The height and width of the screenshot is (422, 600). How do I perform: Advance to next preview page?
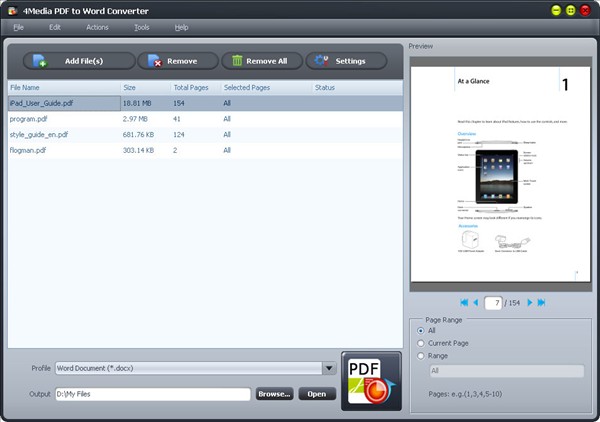point(530,302)
